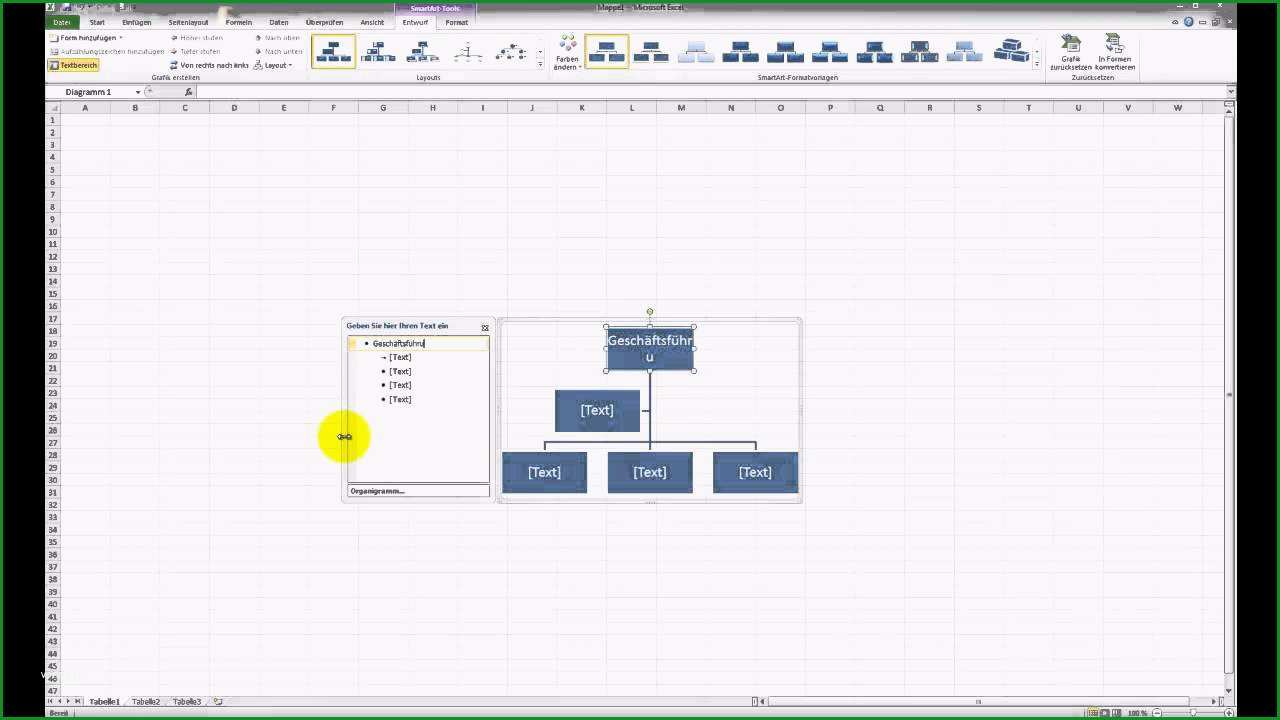Open the Farben ändern color menu
The width and height of the screenshot is (1280, 720).
[x=567, y=52]
